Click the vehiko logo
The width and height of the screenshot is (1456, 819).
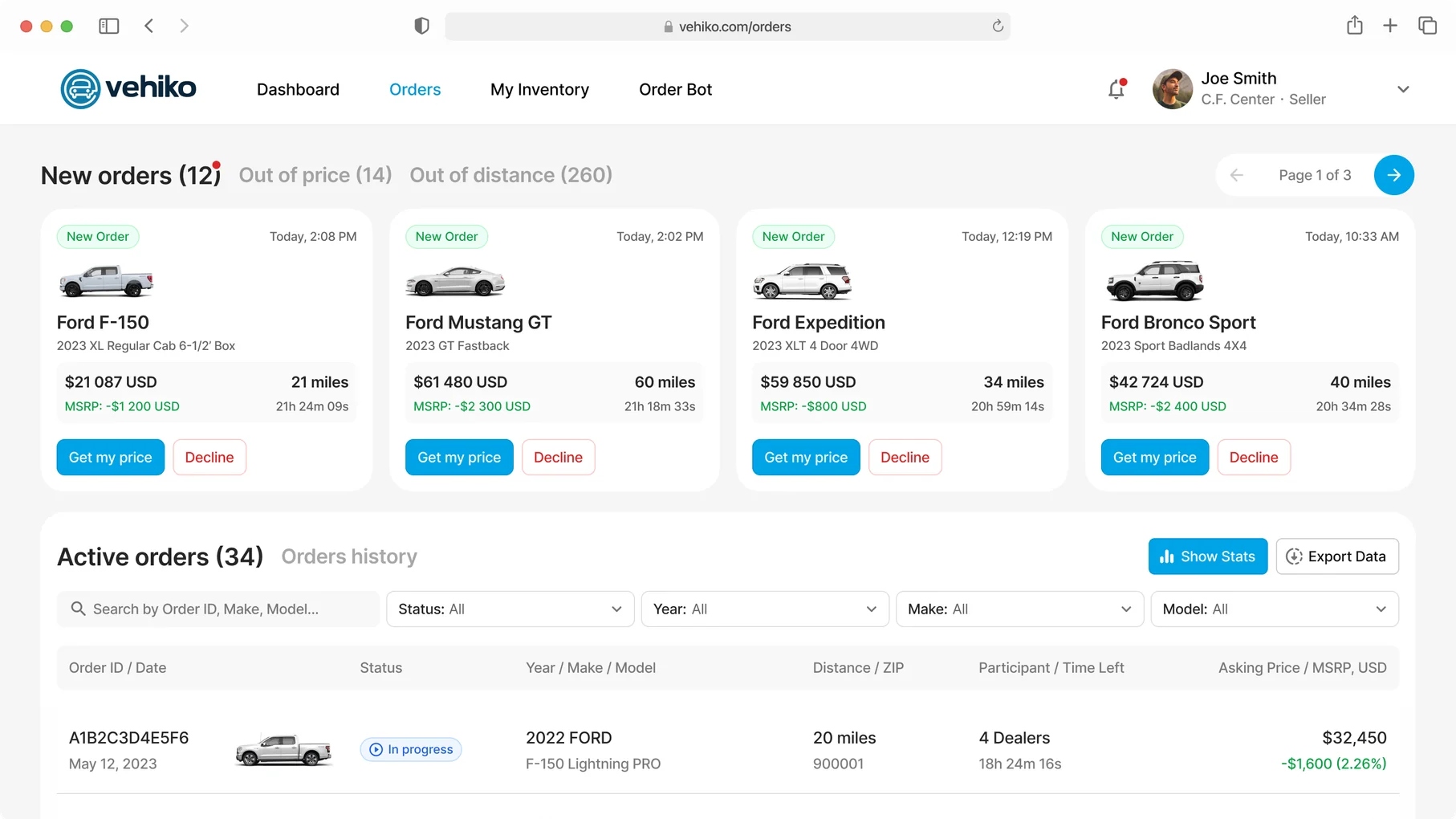pyautogui.click(x=128, y=88)
